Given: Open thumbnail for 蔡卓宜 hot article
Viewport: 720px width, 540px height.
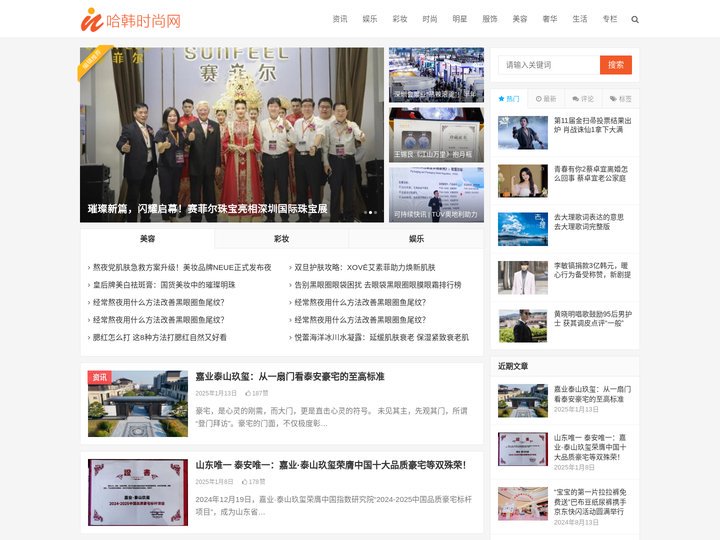Looking at the screenshot, I should pos(523,181).
